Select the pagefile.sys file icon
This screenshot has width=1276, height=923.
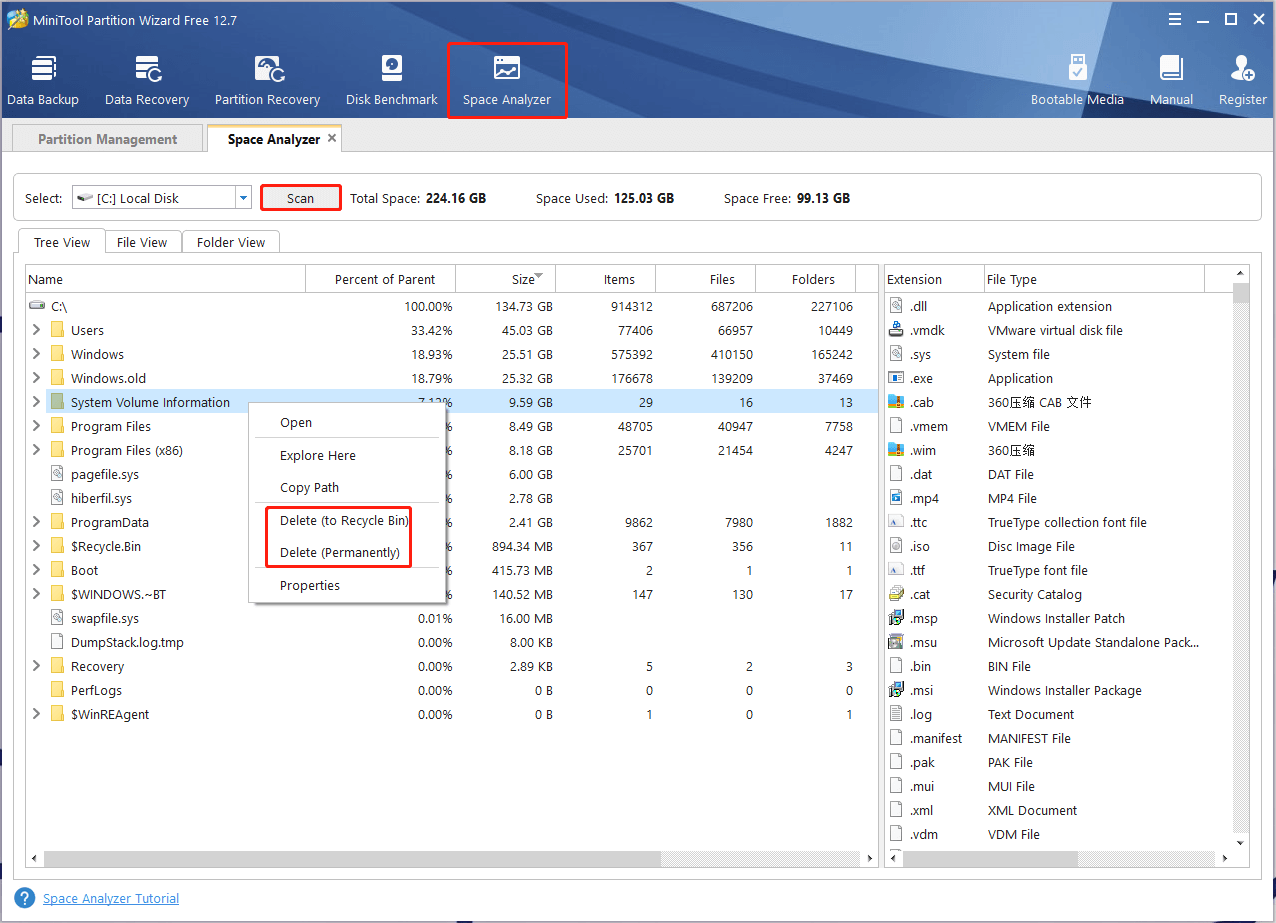pos(57,474)
